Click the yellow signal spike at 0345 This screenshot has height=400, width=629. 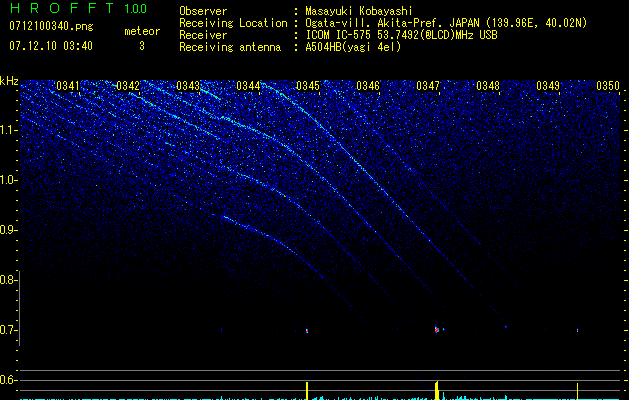coord(307,390)
